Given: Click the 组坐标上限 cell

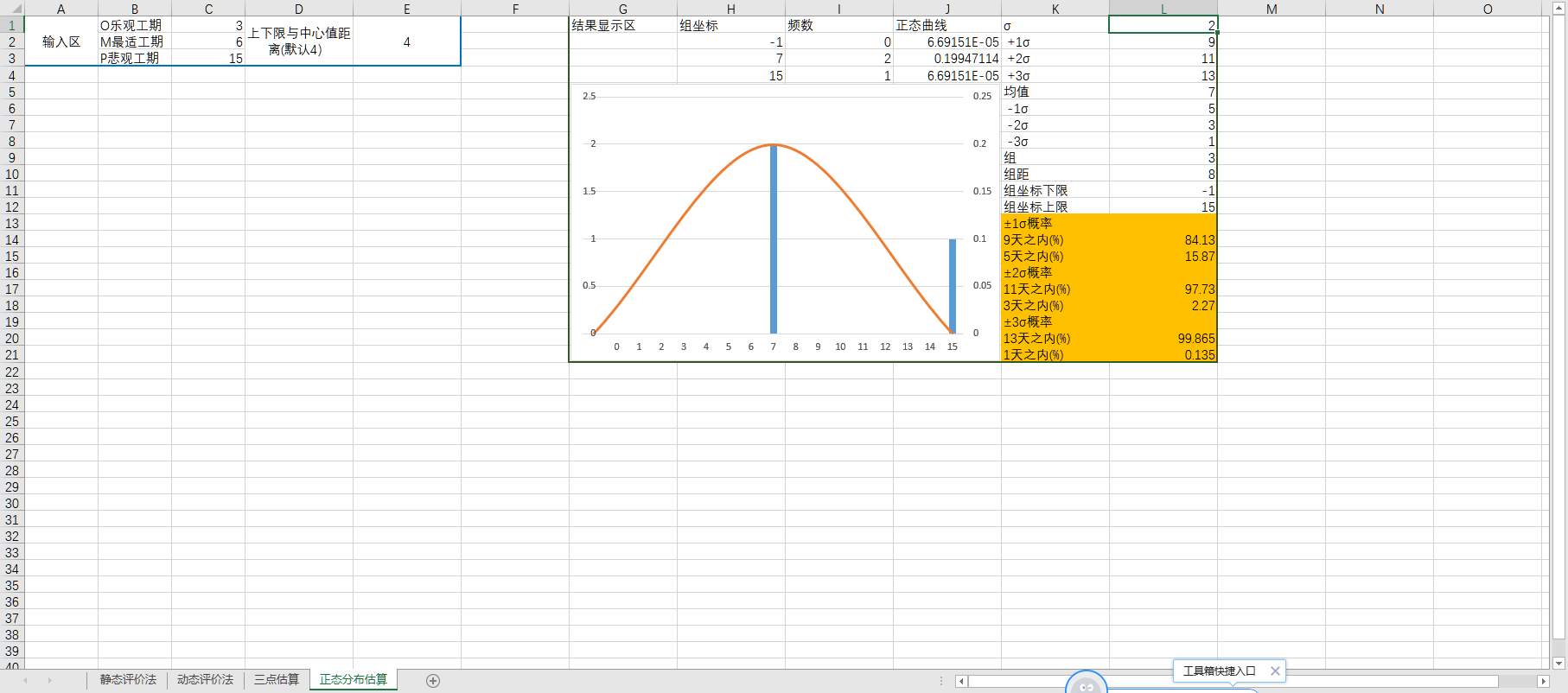Looking at the screenshot, I should [1055, 207].
